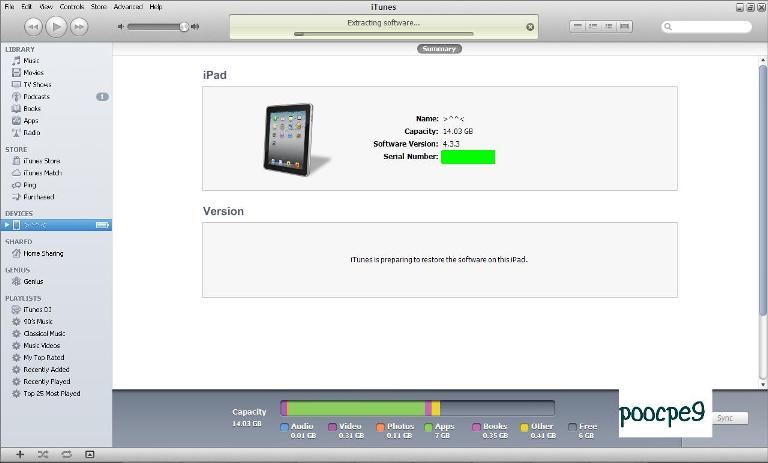This screenshot has height=463, width=768.
Task: Open the Store menu
Action: click(98, 7)
